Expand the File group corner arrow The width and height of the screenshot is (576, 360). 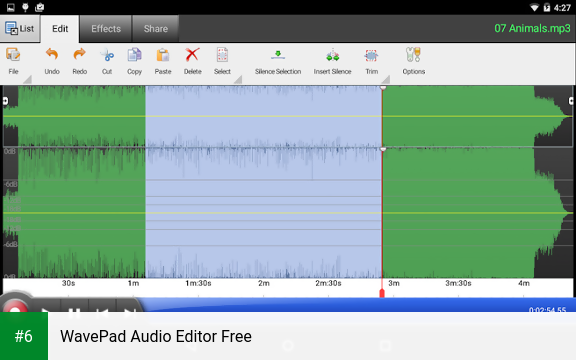pos(27,79)
